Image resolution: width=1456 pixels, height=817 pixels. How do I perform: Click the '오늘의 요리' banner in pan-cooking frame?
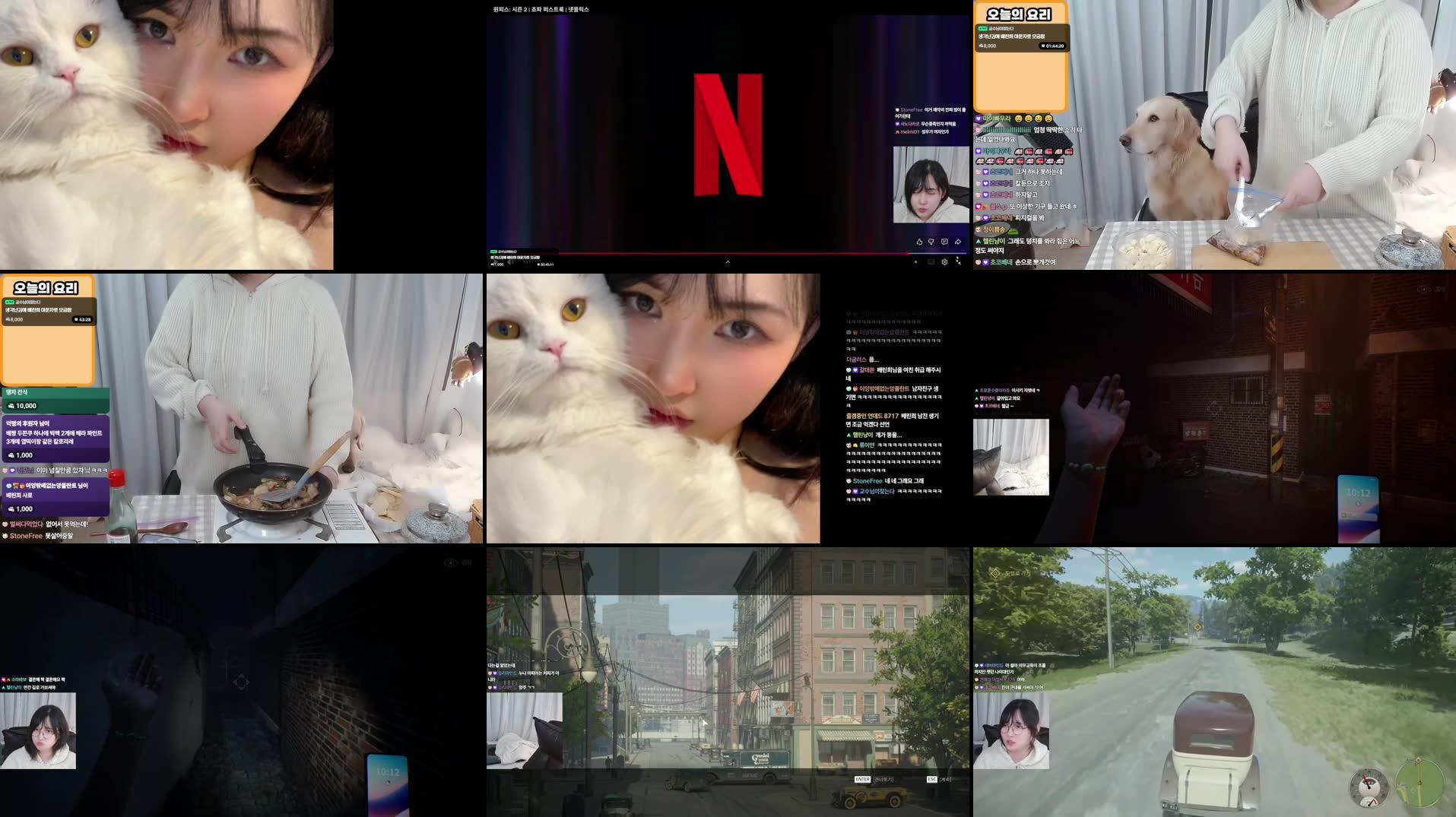tap(46, 288)
